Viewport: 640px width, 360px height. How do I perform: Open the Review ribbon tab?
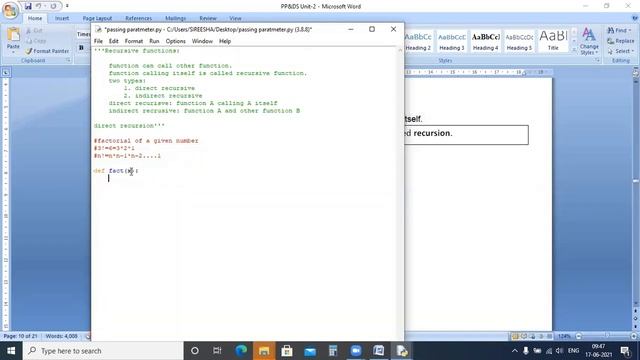(x=208, y=18)
